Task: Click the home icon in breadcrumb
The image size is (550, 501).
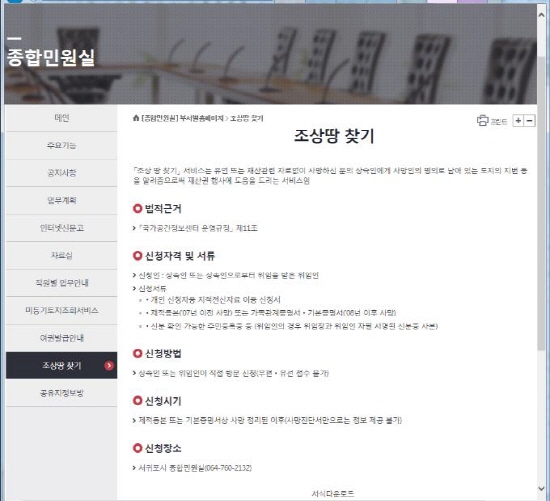Action: (x=136, y=118)
